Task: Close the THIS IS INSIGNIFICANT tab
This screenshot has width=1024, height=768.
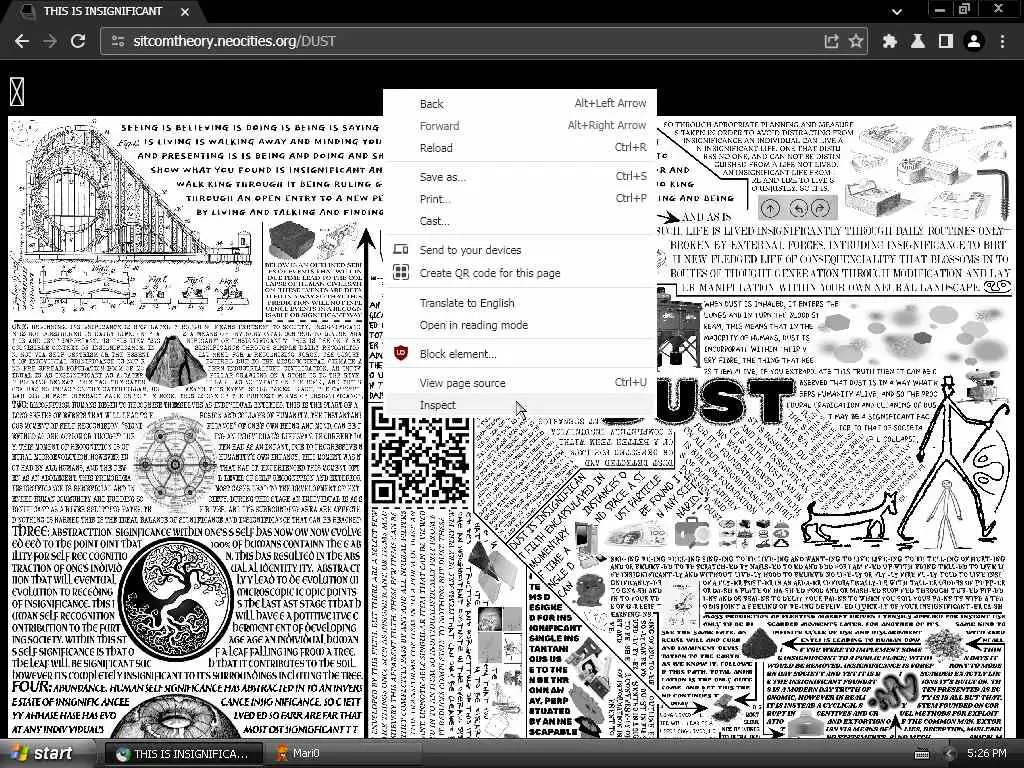Action: point(185,12)
